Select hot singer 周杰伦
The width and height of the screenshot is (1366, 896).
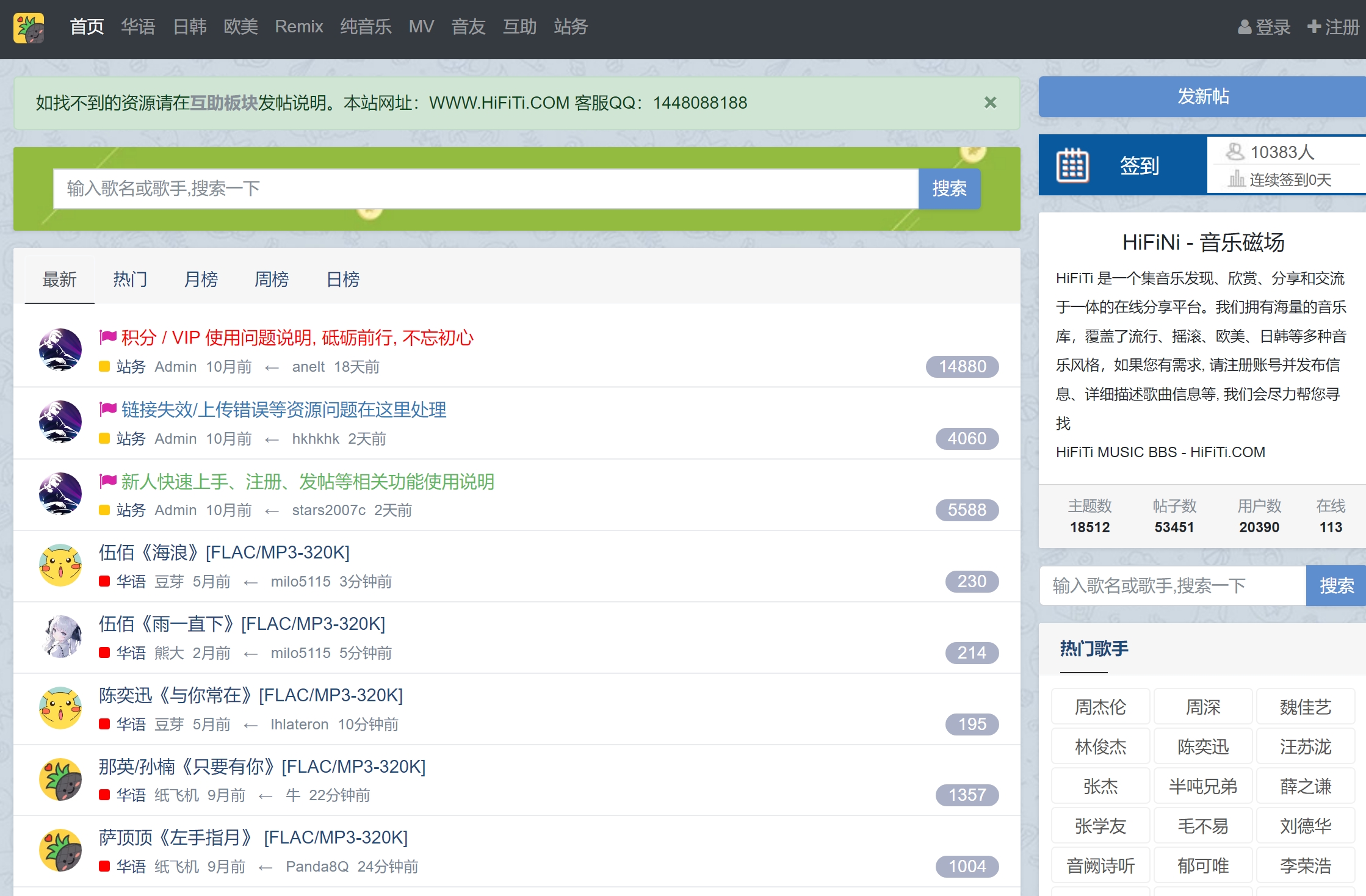pyautogui.click(x=1100, y=707)
